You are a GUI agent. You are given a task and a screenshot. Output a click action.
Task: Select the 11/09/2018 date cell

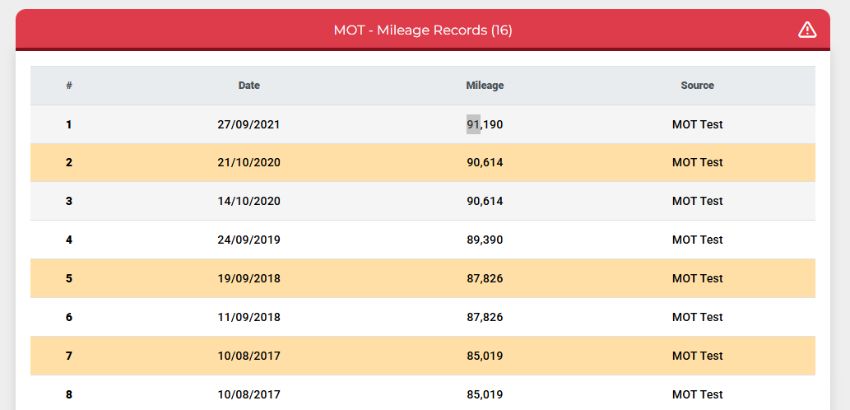coord(249,317)
